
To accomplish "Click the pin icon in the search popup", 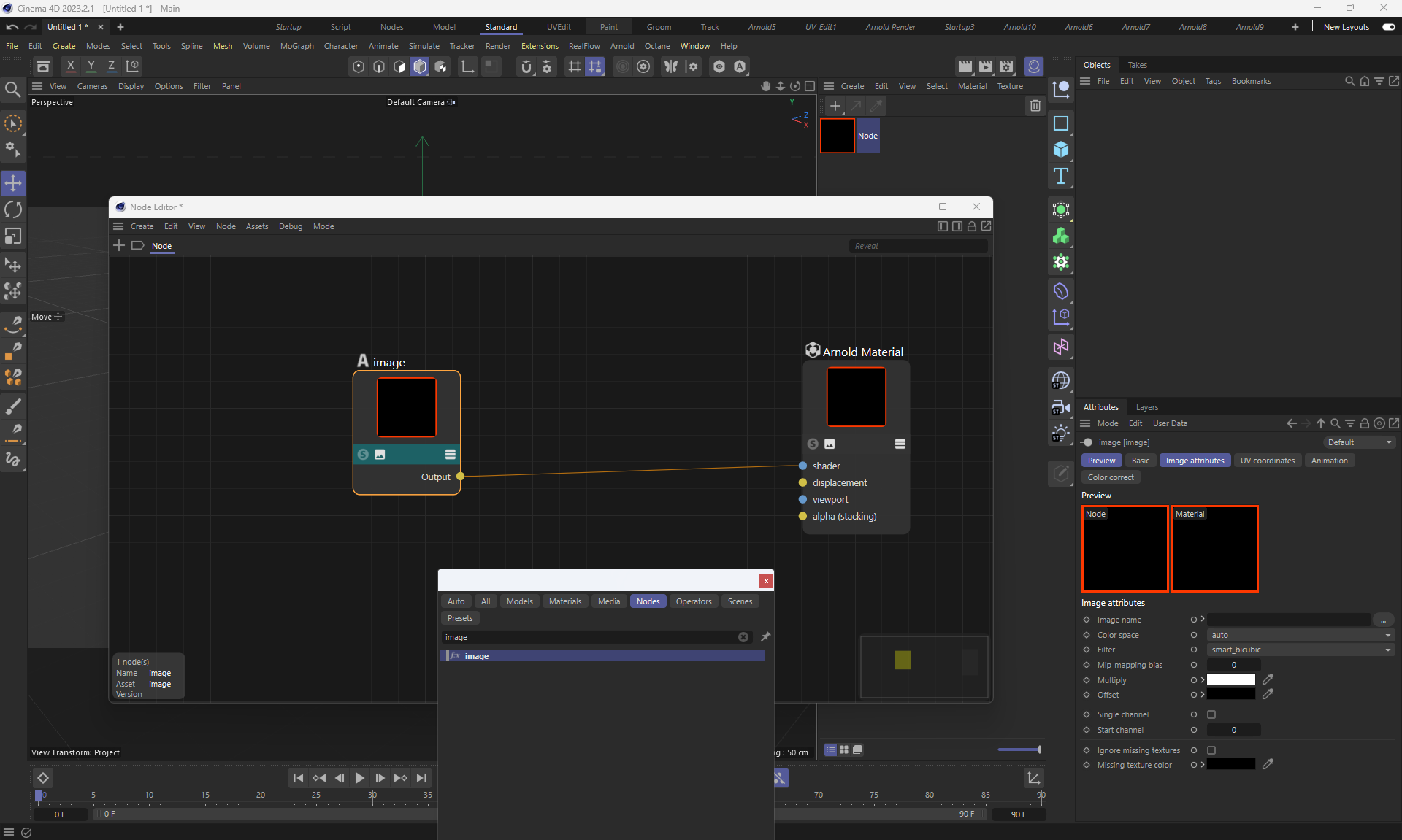I will [765, 637].
